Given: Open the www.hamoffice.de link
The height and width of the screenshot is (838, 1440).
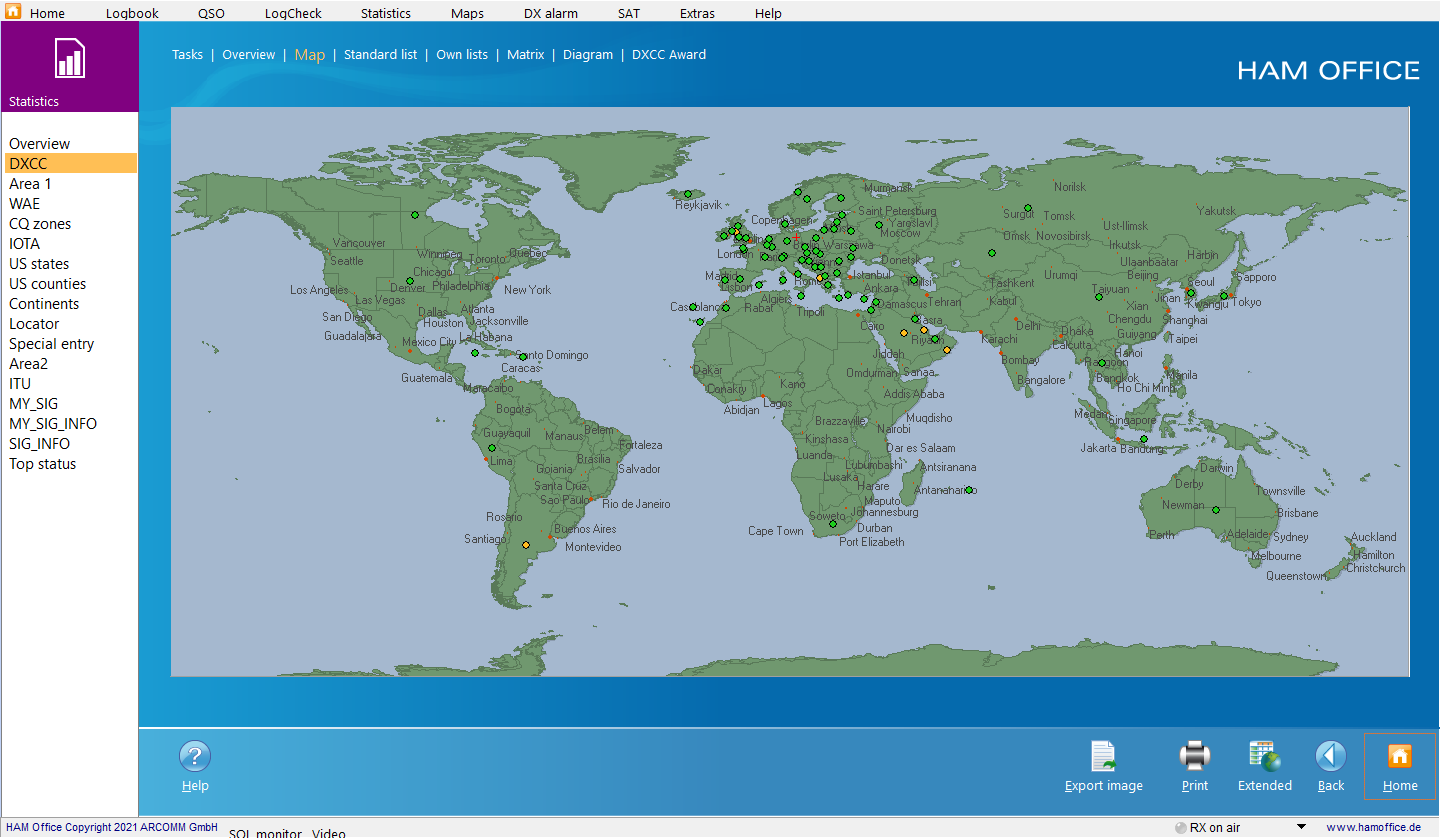Looking at the screenshot, I should (x=1373, y=828).
